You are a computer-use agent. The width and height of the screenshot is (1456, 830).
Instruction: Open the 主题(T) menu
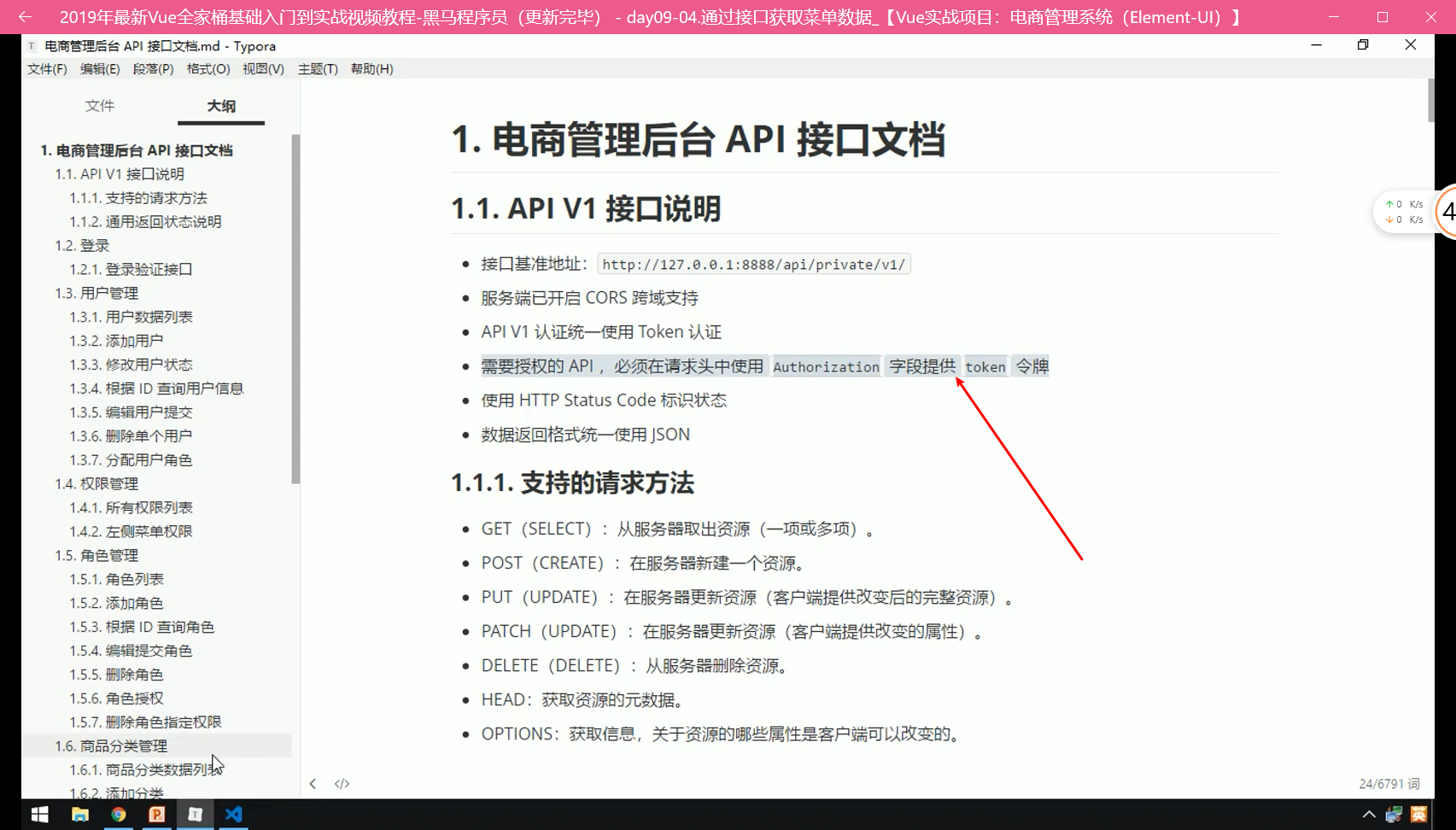click(x=318, y=69)
